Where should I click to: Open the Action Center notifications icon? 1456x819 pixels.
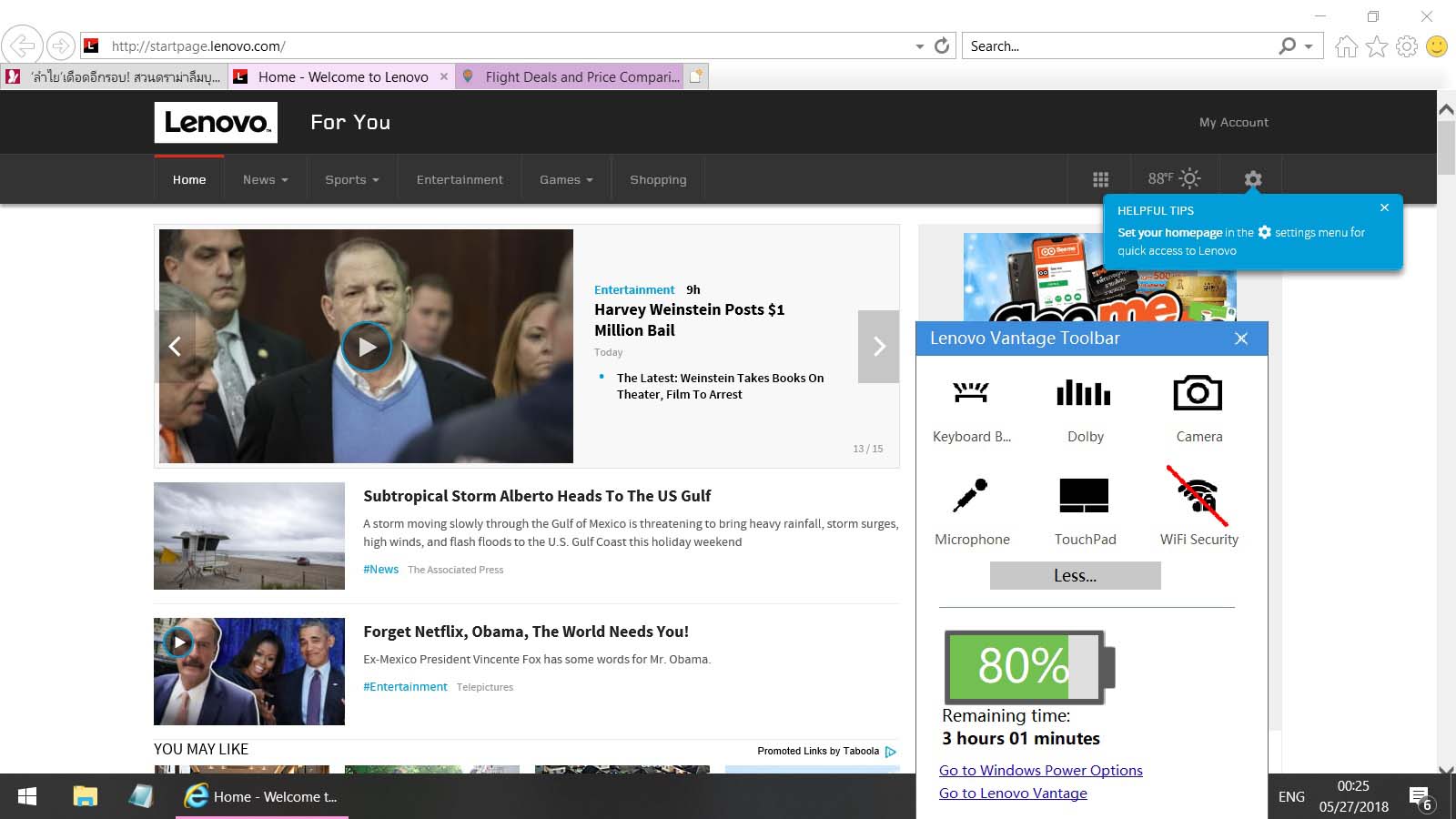1421,798
